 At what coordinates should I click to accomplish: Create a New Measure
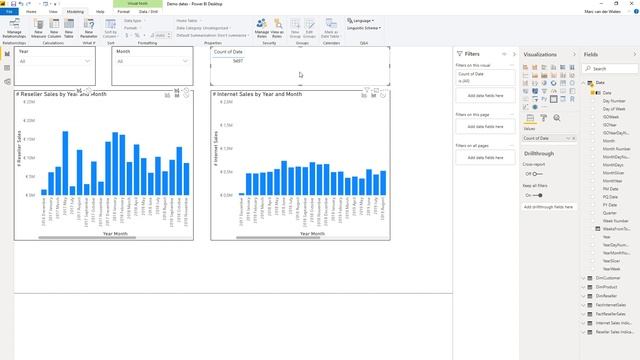coord(38,28)
